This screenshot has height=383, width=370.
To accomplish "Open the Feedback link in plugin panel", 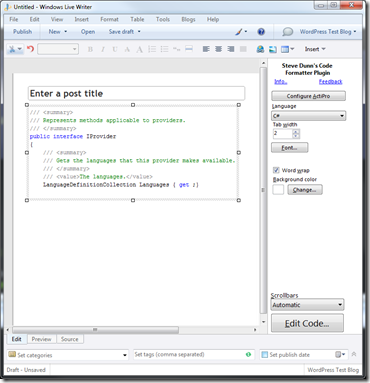I will (330, 82).
